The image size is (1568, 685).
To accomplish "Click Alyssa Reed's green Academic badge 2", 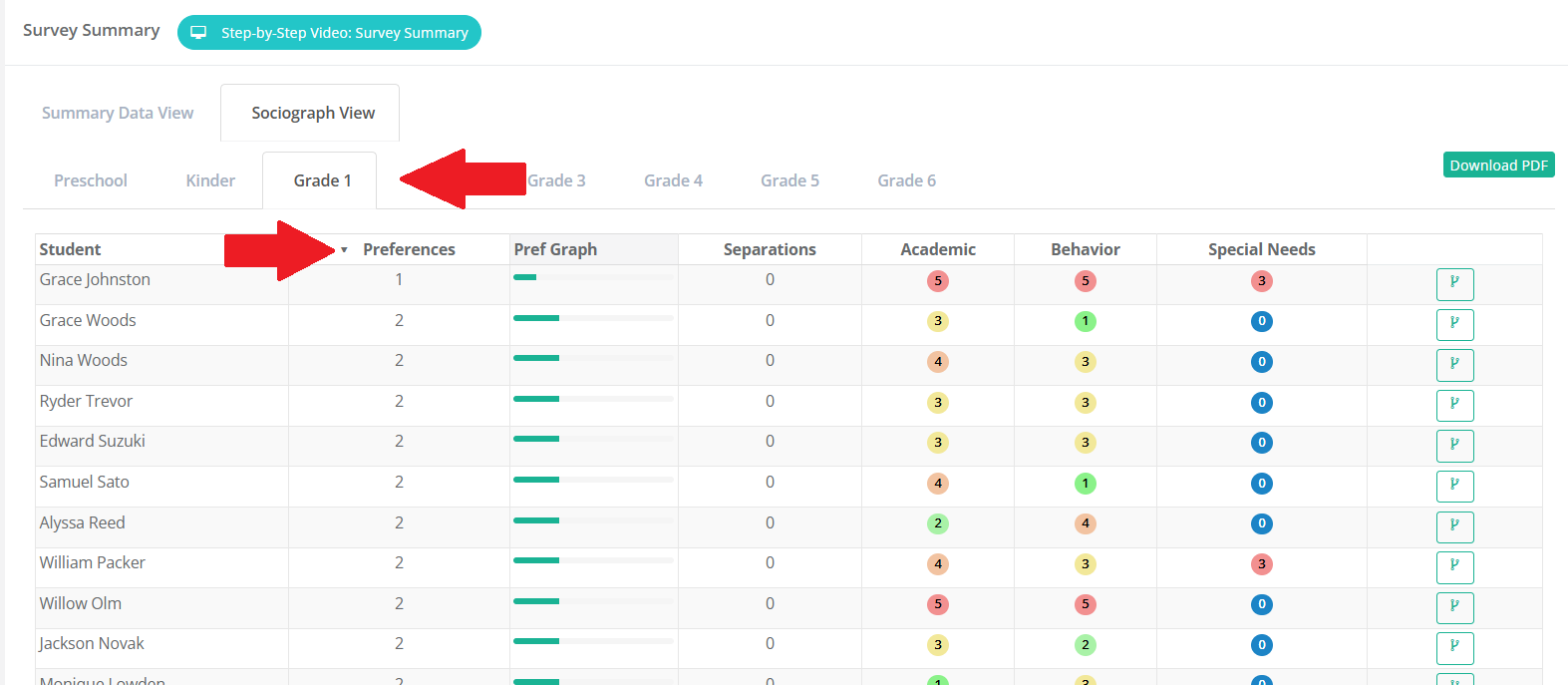I will tap(937, 523).
